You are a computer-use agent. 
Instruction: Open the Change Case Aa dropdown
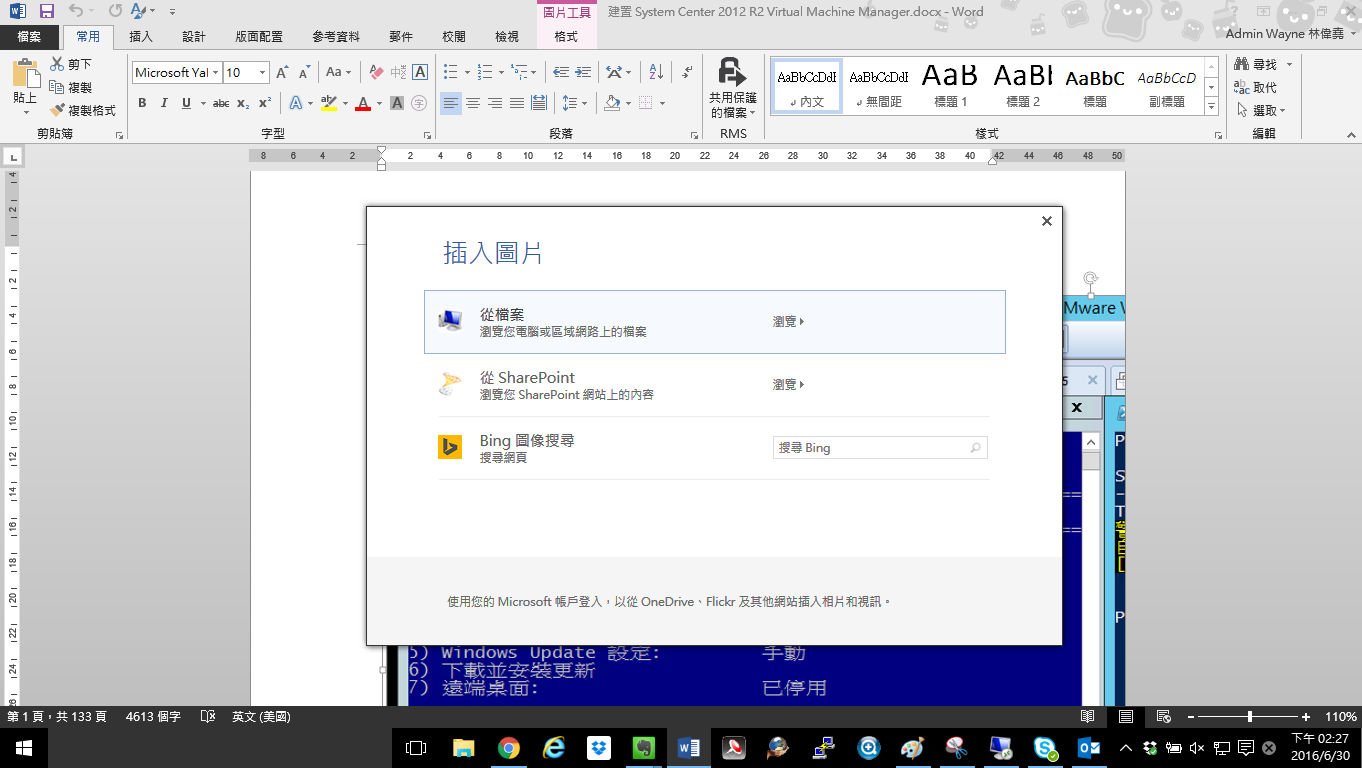point(339,72)
